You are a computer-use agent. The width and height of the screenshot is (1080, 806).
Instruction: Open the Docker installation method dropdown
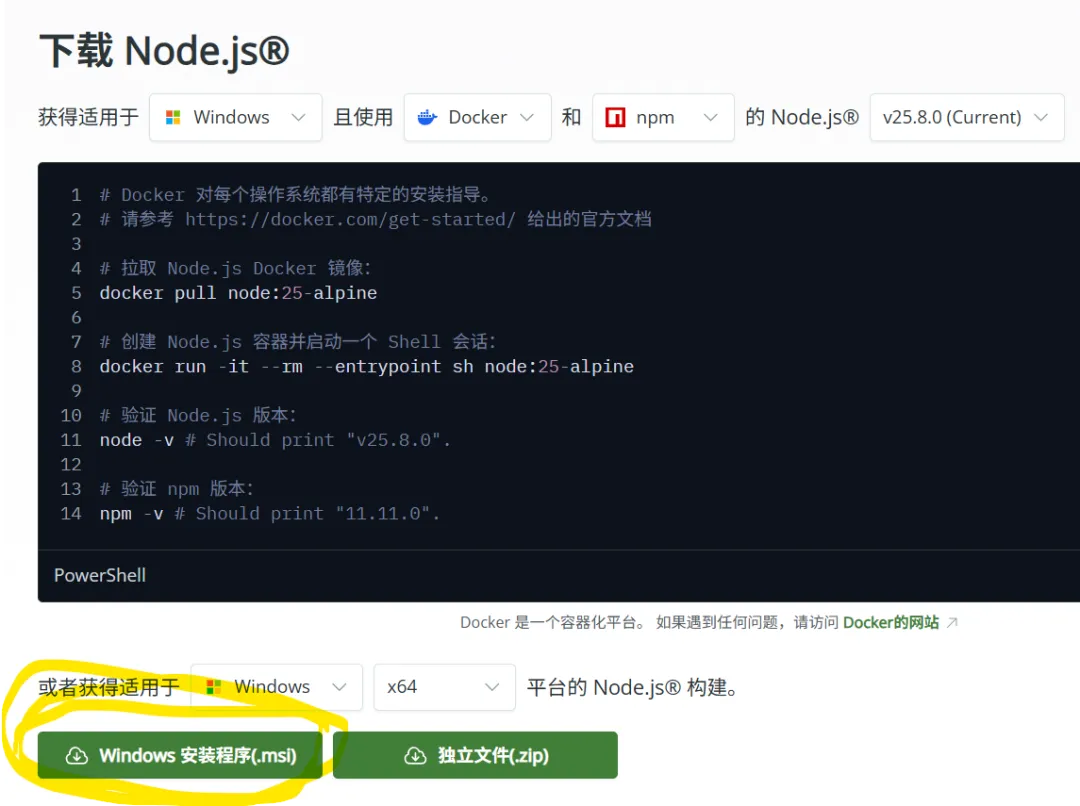(x=477, y=118)
